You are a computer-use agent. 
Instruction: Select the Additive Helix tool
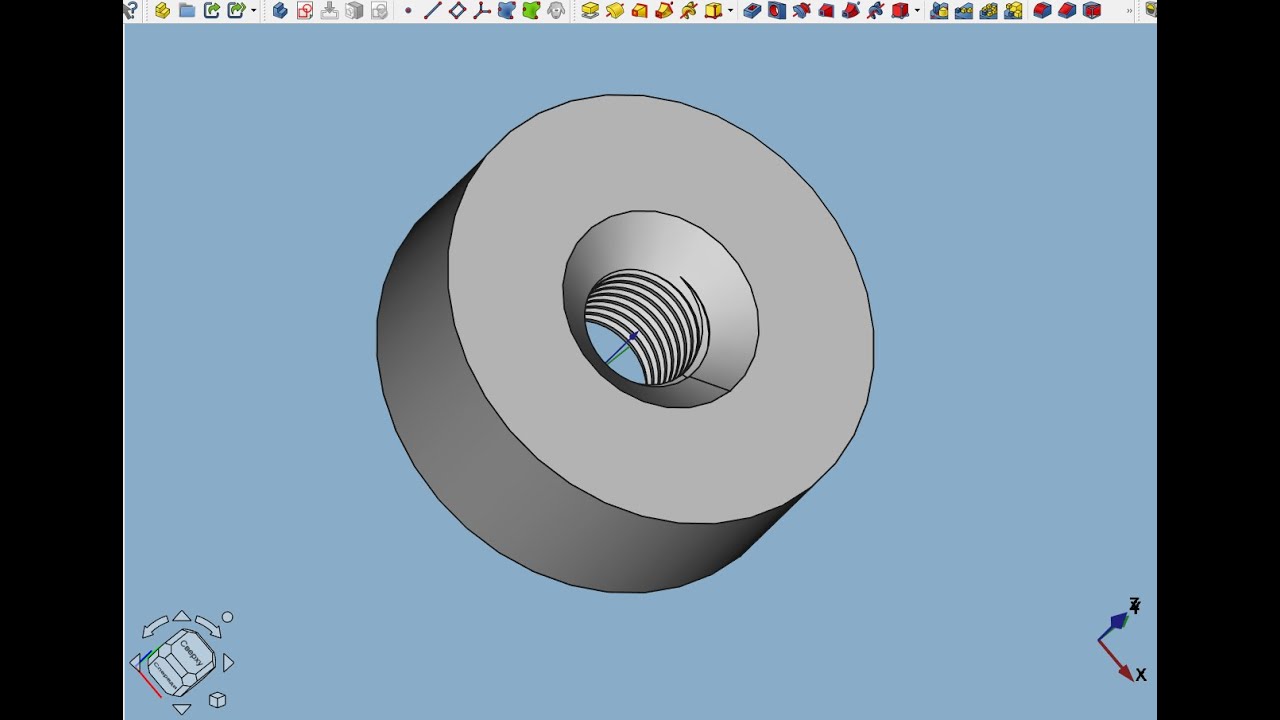pyautogui.click(x=689, y=10)
